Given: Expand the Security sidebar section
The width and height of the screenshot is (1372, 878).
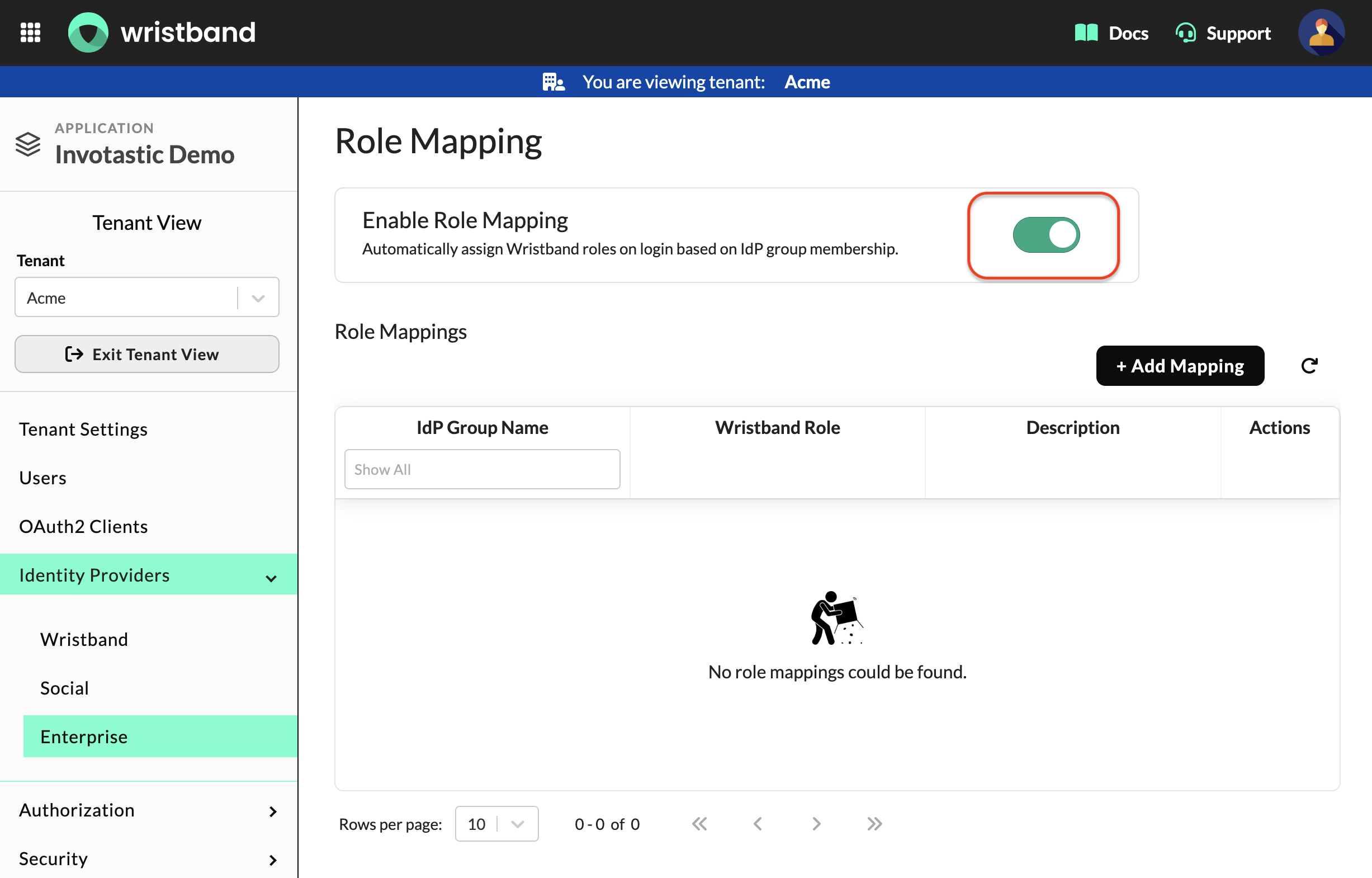Looking at the screenshot, I should coord(148,858).
